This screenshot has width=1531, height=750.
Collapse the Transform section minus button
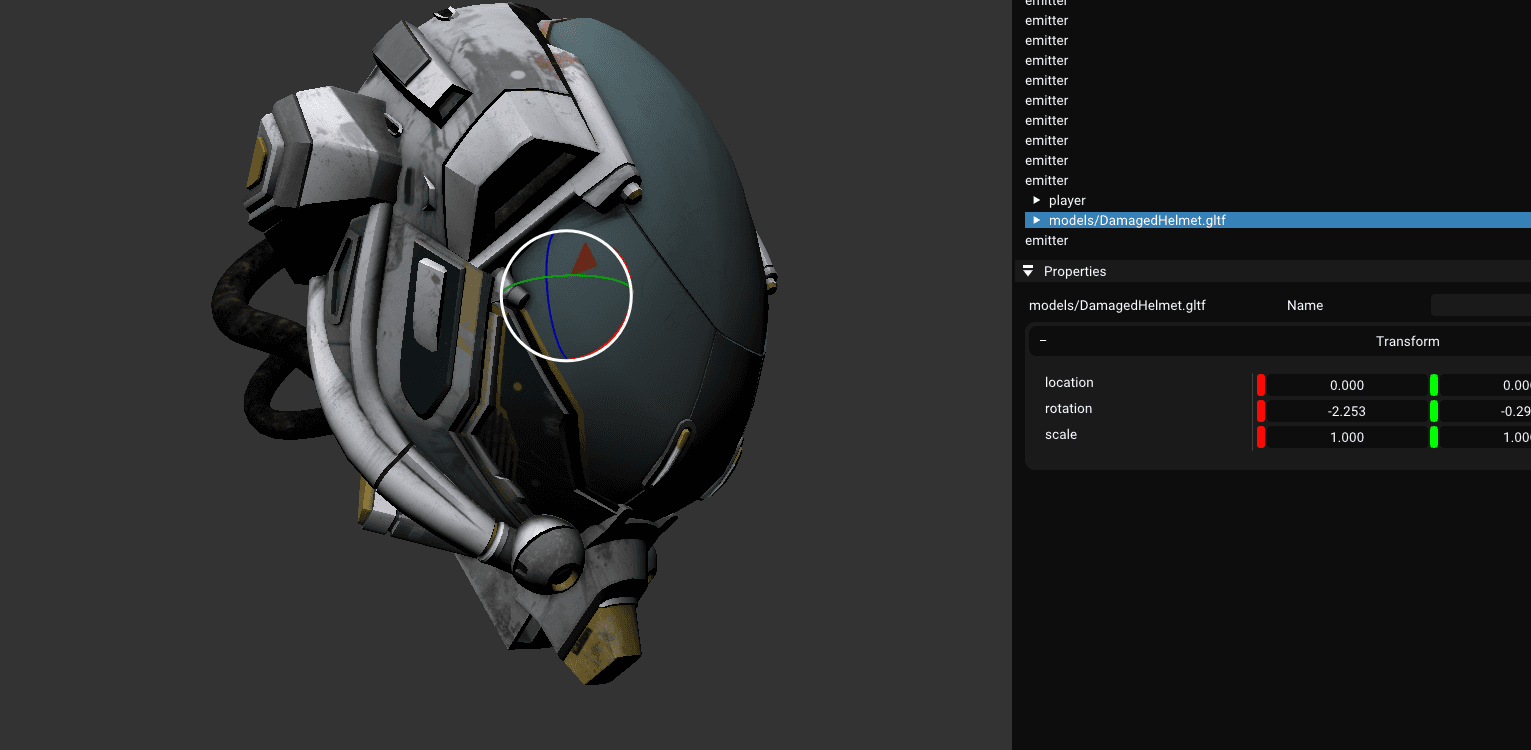point(1043,341)
